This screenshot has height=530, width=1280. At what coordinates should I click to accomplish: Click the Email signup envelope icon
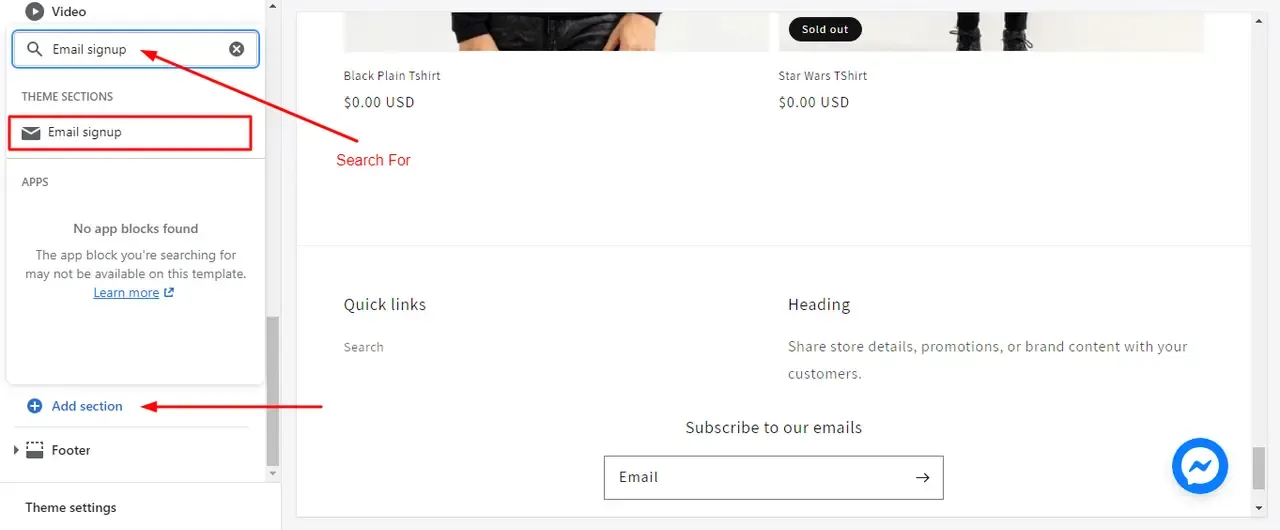point(31,133)
